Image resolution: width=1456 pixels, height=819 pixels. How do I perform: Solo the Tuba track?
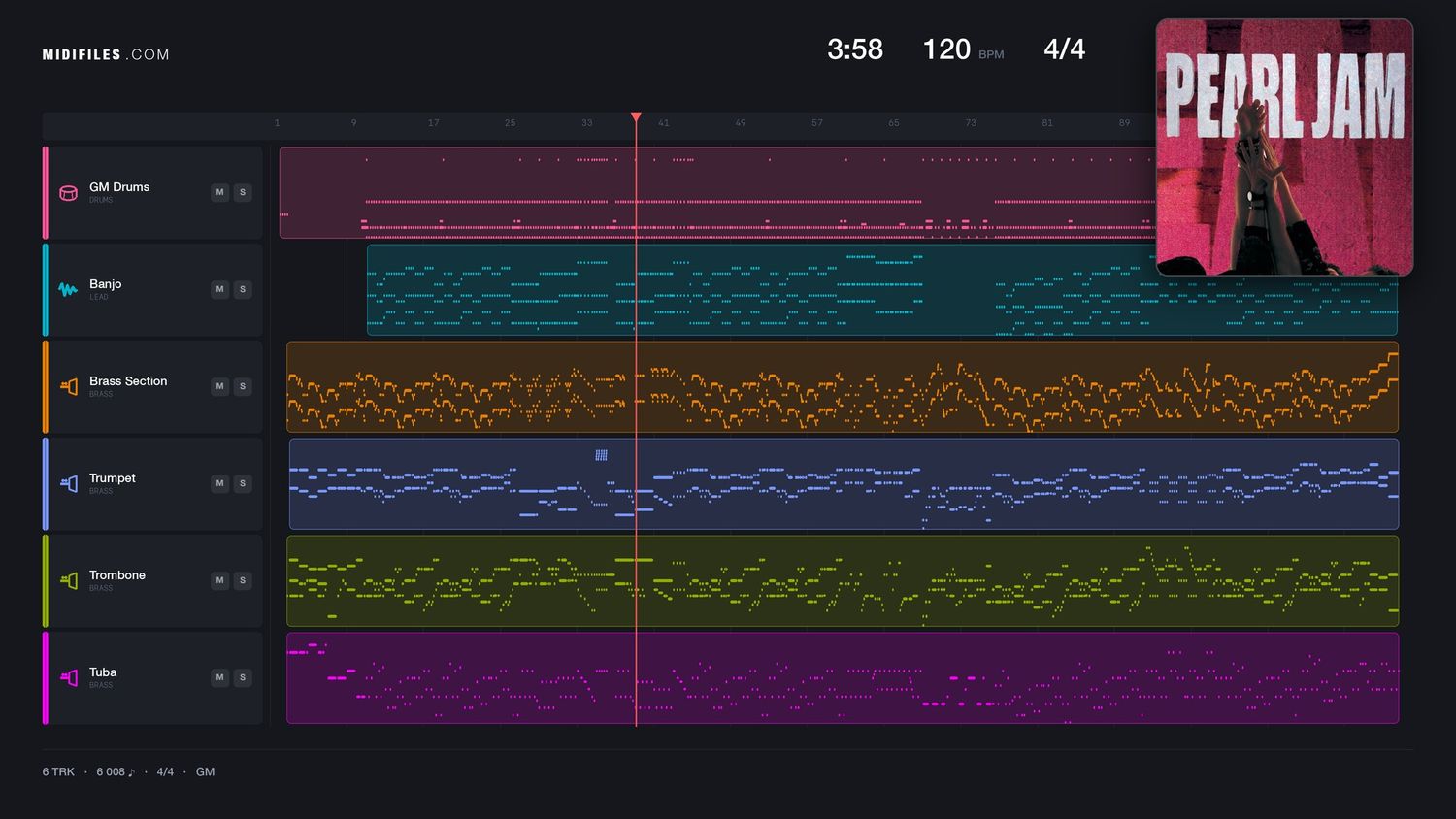(x=243, y=677)
